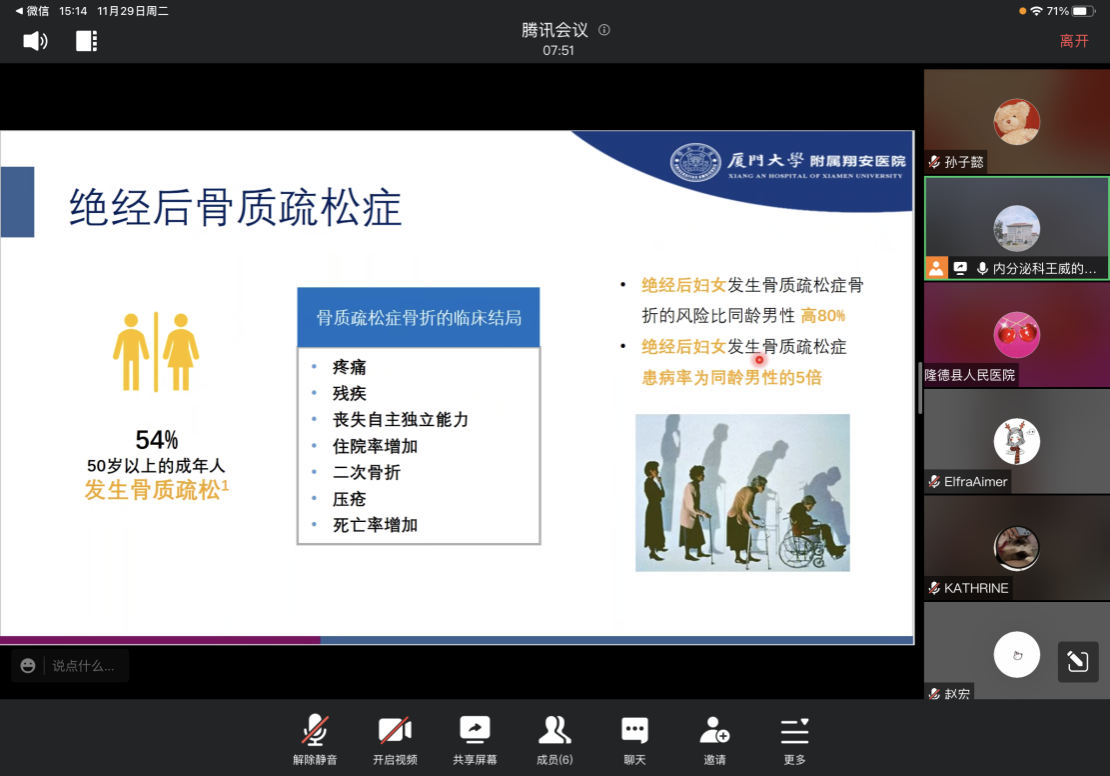The width and height of the screenshot is (1110, 776).
Task: Select the ElfraAimer participant tile
Action: (x=1016, y=441)
